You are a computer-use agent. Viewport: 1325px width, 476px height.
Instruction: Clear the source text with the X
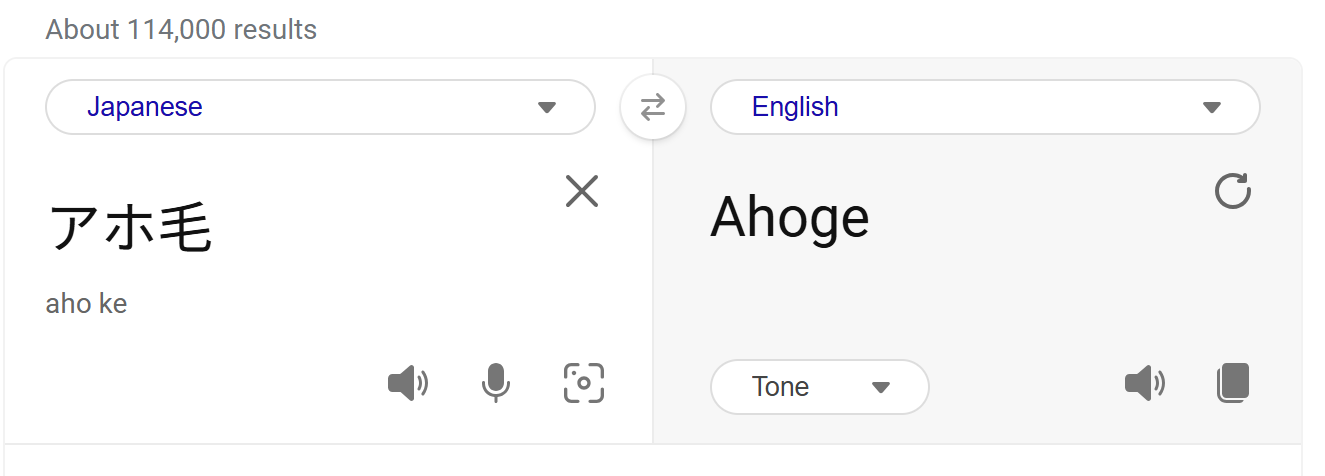click(581, 191)
